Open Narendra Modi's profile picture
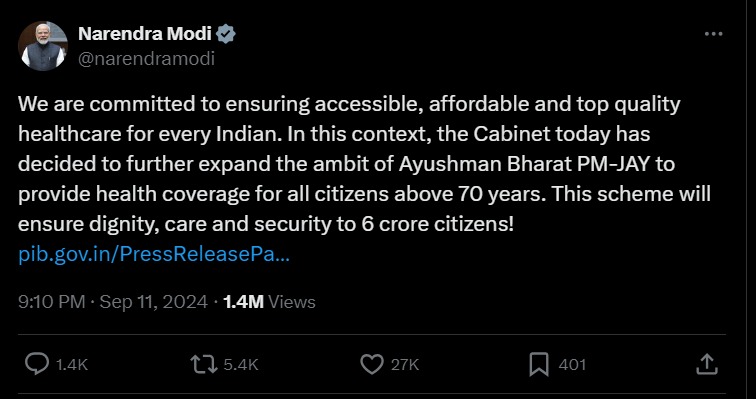The height and width of the screenshot is (399, 756). 43,46
